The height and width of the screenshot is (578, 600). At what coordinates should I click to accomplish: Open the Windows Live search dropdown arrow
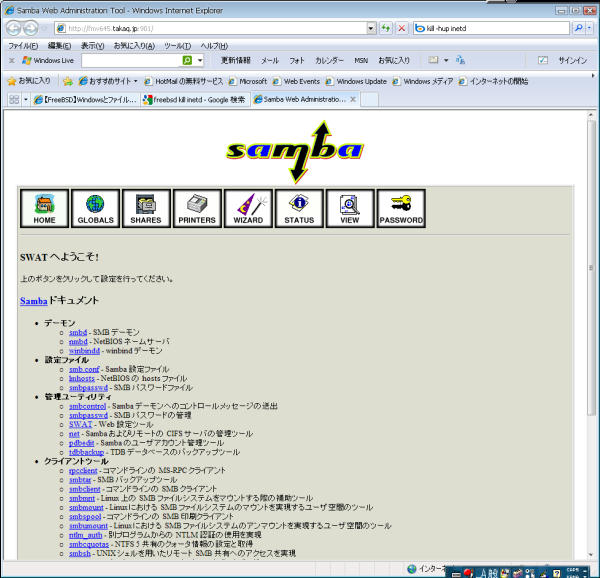pos(200,60)
